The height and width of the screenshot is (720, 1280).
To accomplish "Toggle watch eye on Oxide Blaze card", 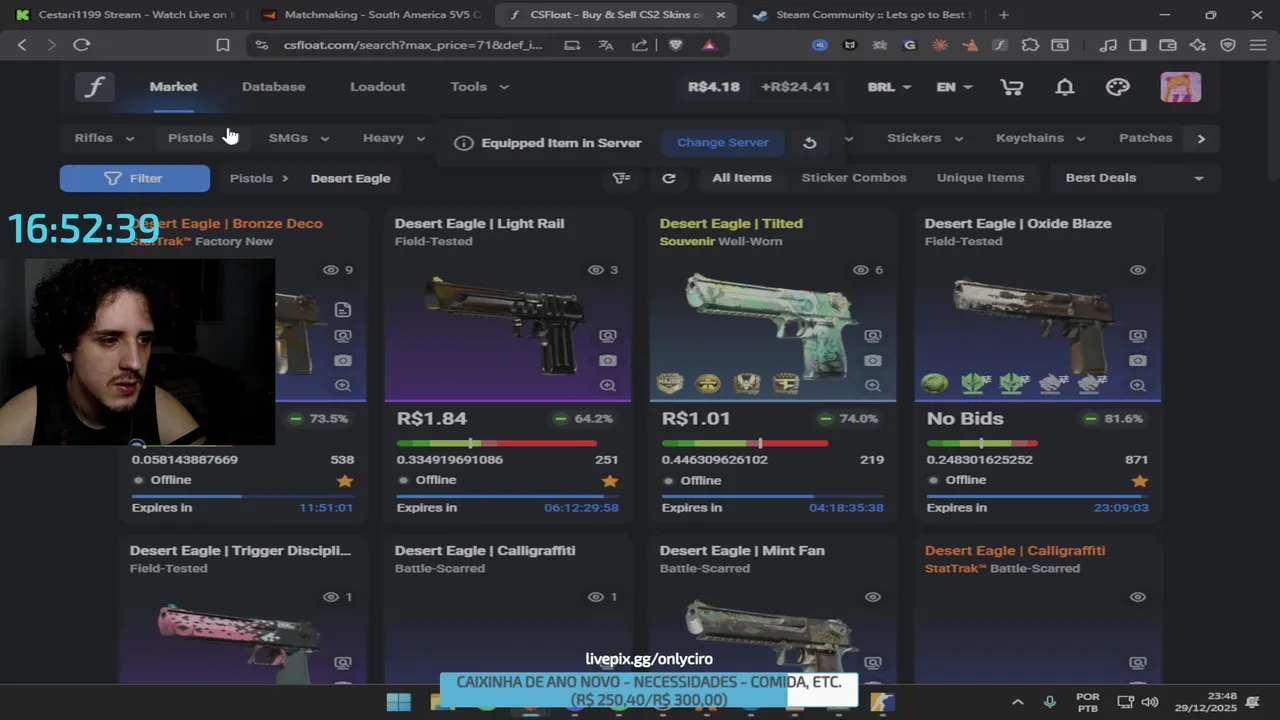I will click(1138, 270).
